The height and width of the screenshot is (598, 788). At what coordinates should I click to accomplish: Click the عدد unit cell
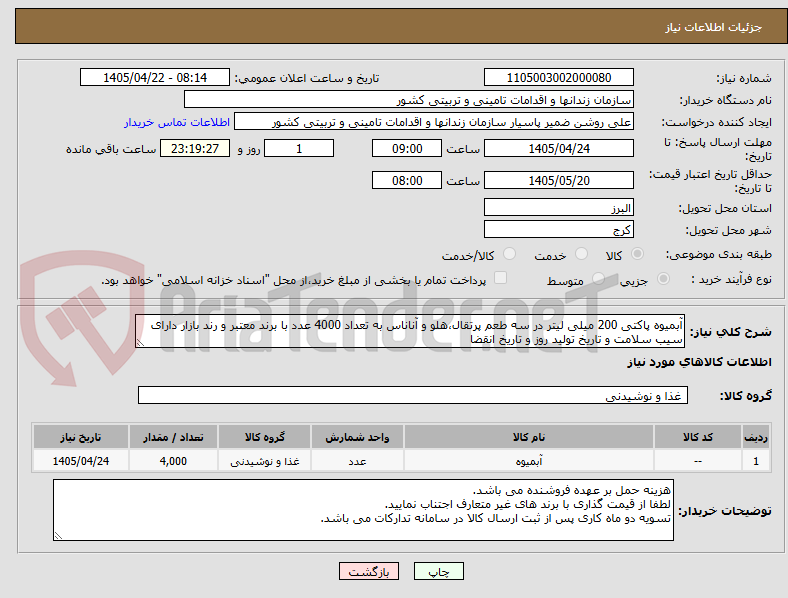point(357,460)
